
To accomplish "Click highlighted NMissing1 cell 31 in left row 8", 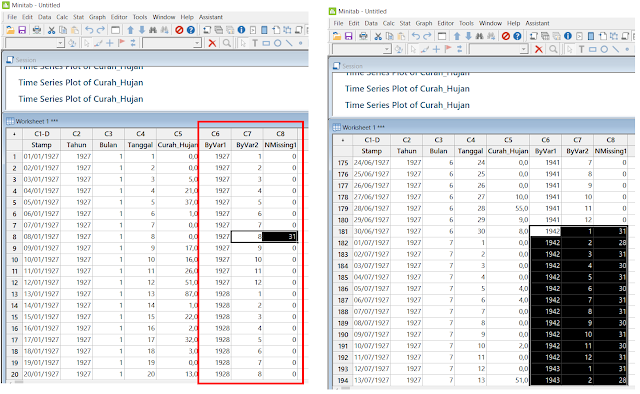I will point(280,237).
